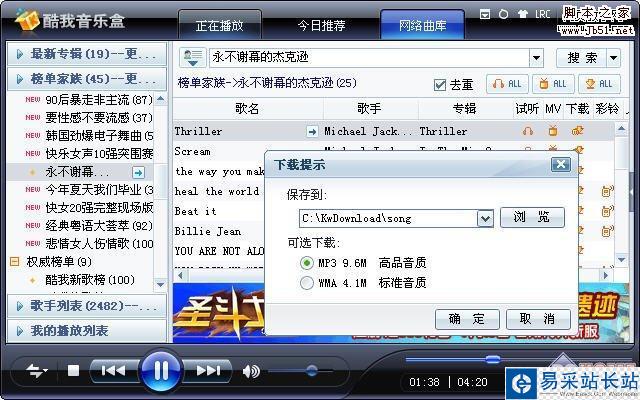Viewport: 640px width, 400px height.
Task: Open 要性感不要流感 (37) playlist
Action: pyautogui.click(x=99, y=118)
